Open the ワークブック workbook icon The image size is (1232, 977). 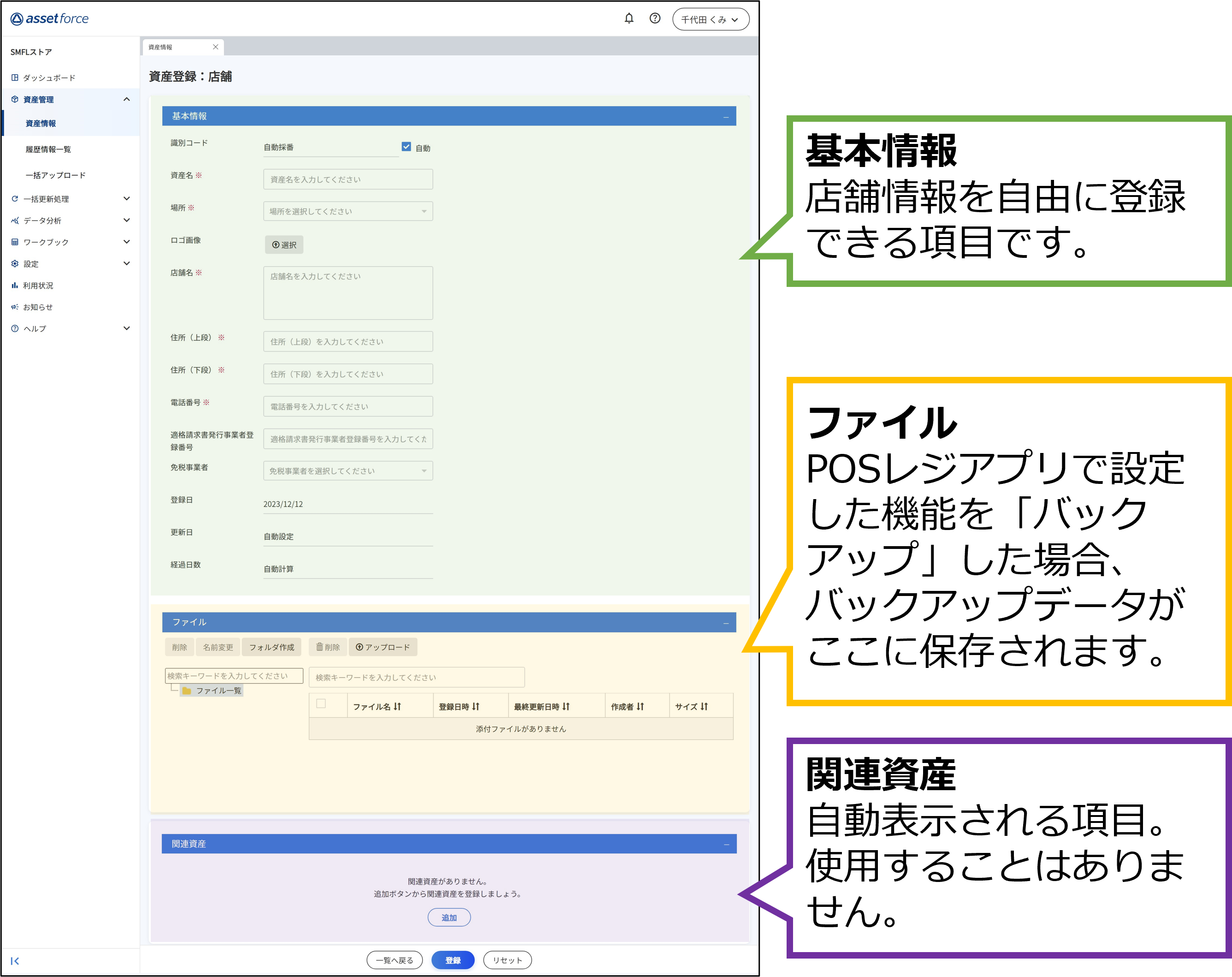click(14, 241)
